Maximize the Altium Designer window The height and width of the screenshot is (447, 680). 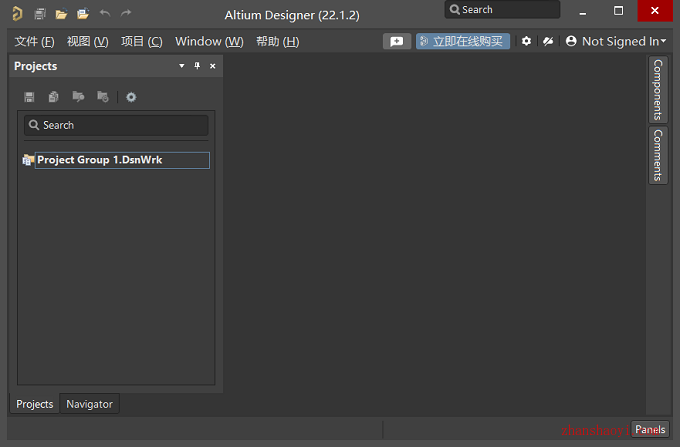click(618, 11)
